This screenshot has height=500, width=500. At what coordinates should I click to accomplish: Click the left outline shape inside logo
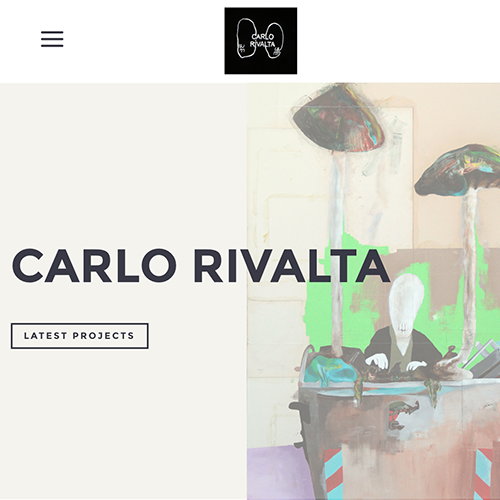click(x=245, y=38)
